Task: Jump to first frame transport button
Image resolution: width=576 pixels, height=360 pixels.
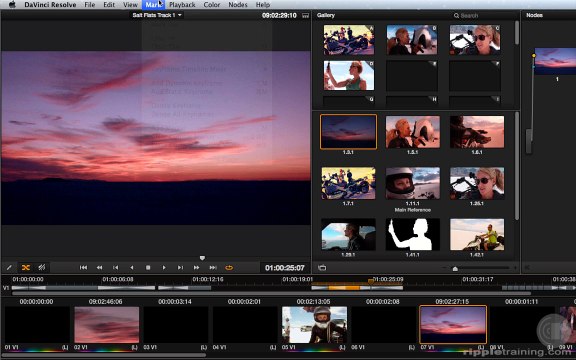Action: click(83, 267)
